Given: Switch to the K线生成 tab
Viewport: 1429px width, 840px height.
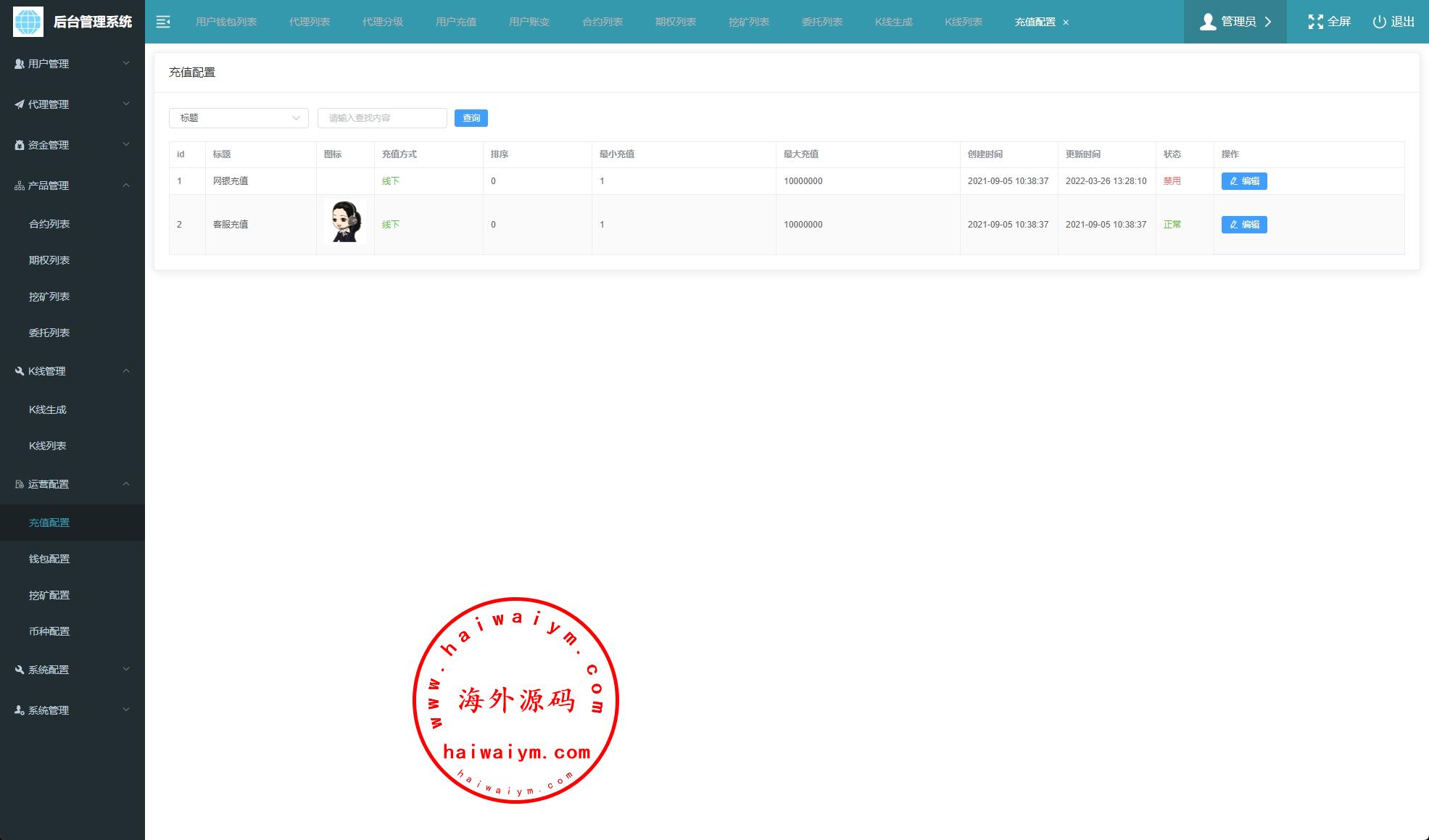Looking at the screenshot, I should [x=893, y=22].
